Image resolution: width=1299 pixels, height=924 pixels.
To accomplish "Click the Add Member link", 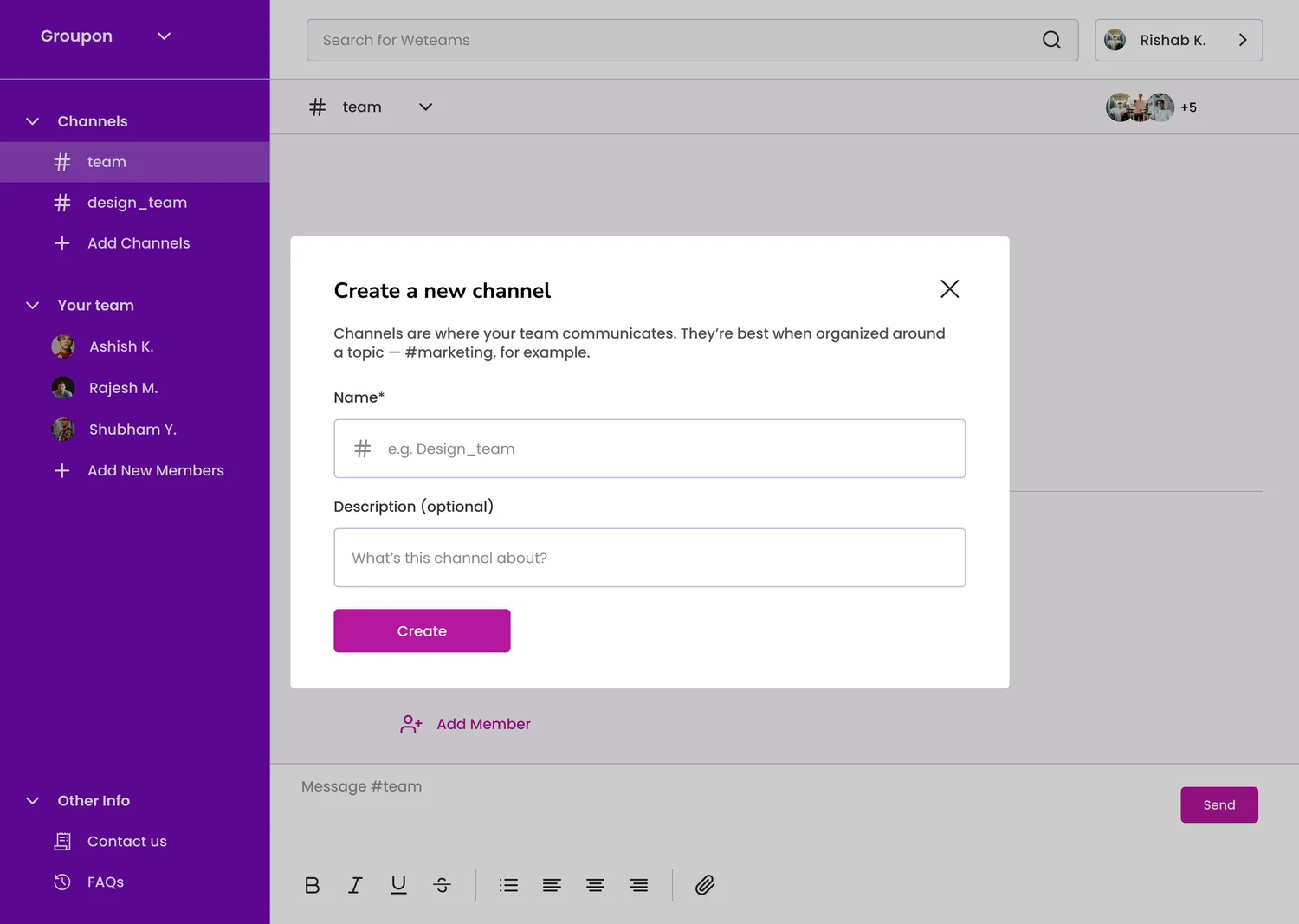I will pos(483,724).
